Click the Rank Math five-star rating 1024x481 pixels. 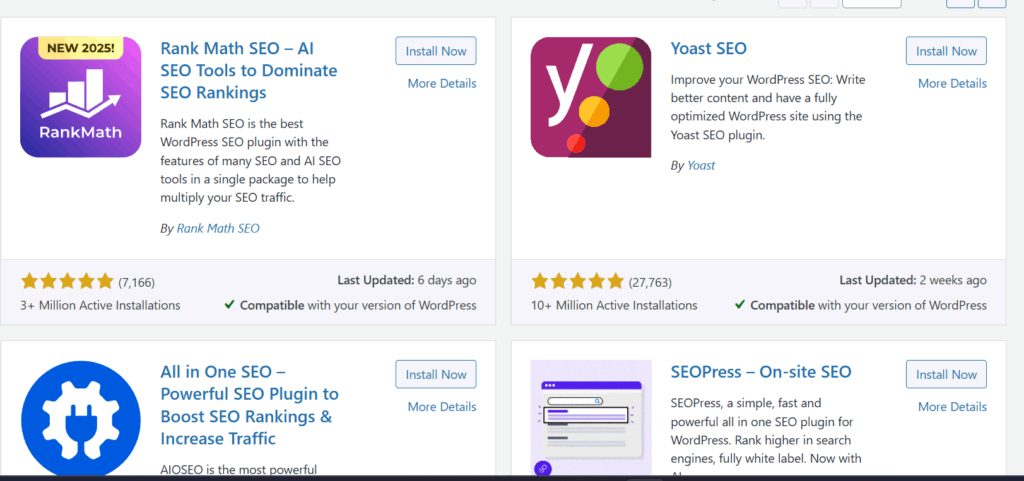[x=67, y=281]
